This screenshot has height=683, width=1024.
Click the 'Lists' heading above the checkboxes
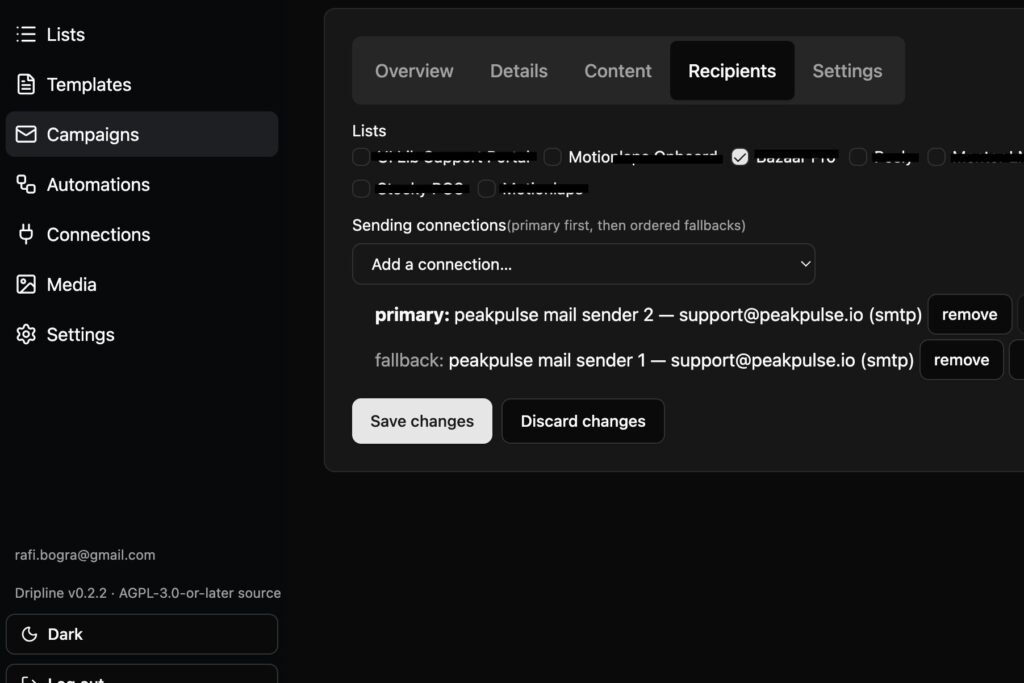(369, 131)
